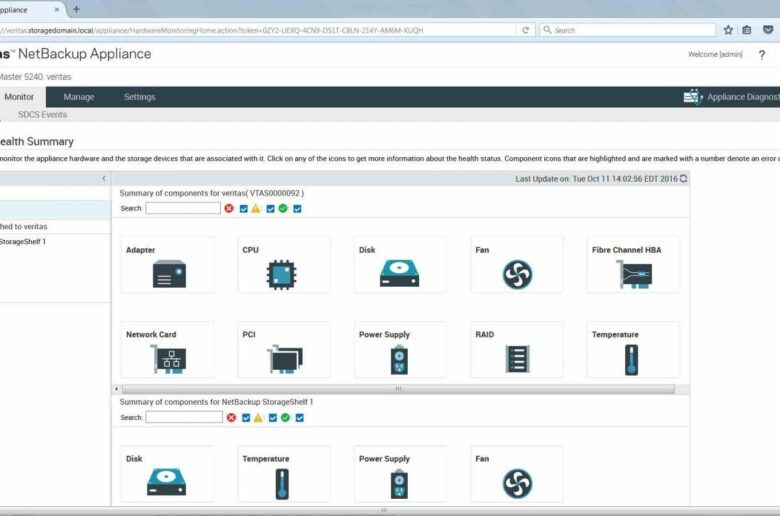Toggle the error filter checkbox for StorageShelf 1
This screenshot has width=780, height=516.
(x=246, y=418)
